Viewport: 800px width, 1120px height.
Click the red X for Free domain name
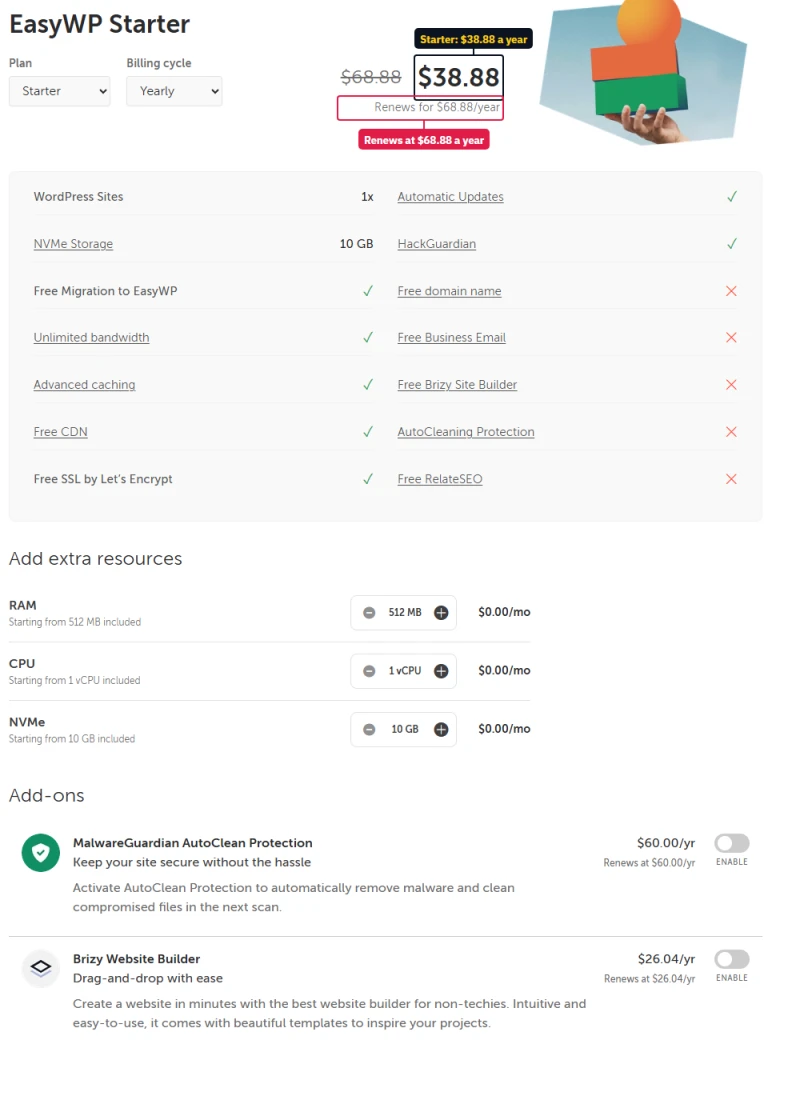click(x=731, y=291)
